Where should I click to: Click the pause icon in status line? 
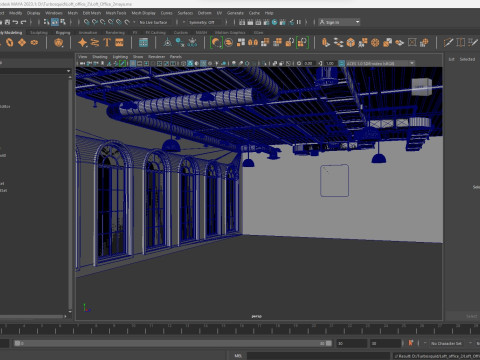(299, 22)
